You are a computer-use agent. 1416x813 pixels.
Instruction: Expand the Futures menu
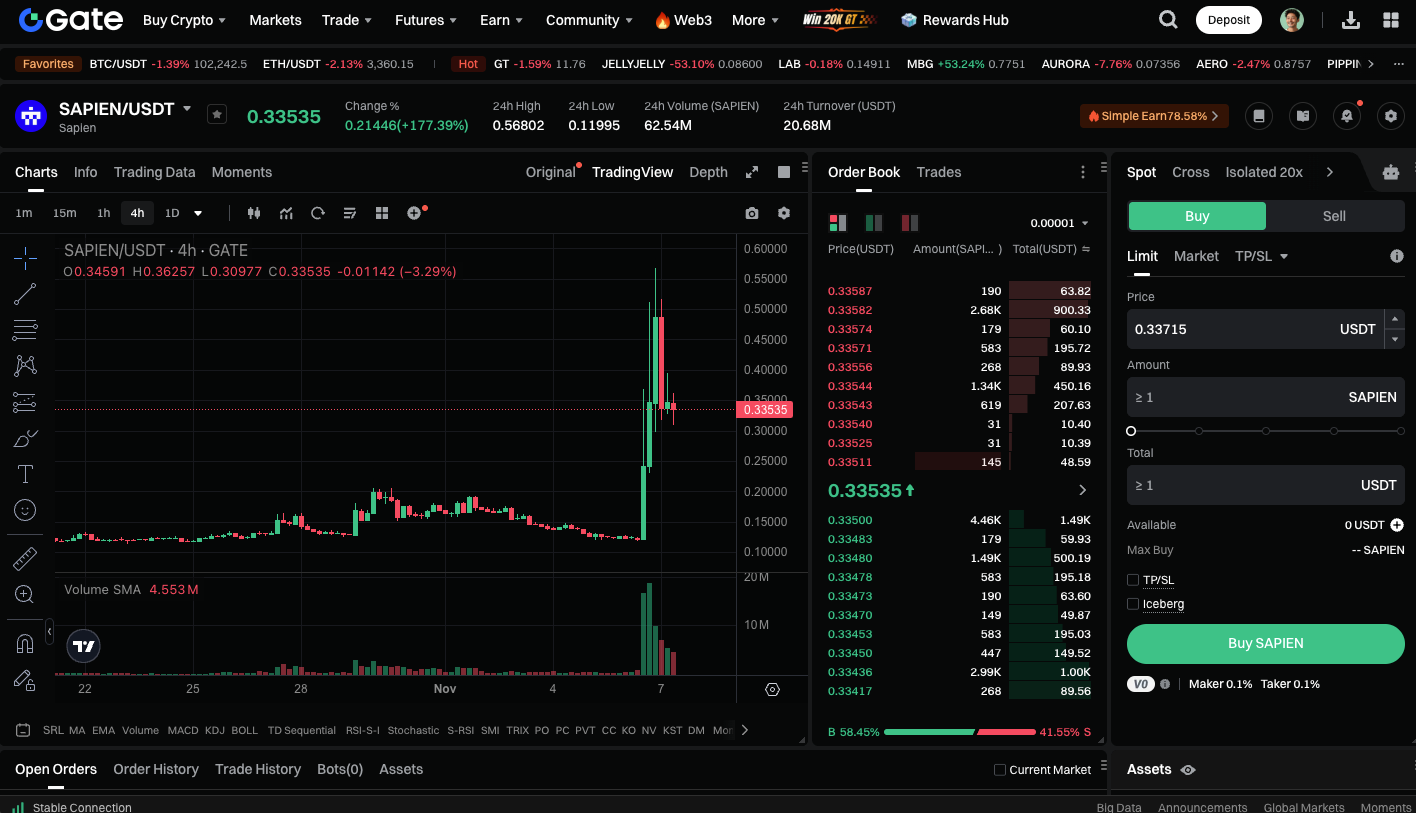click(x=426, y=20)
